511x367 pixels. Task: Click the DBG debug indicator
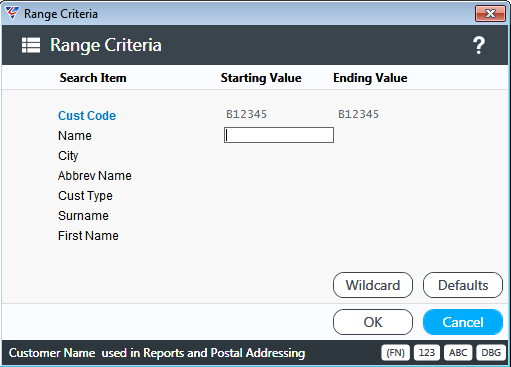coord(491,353)
